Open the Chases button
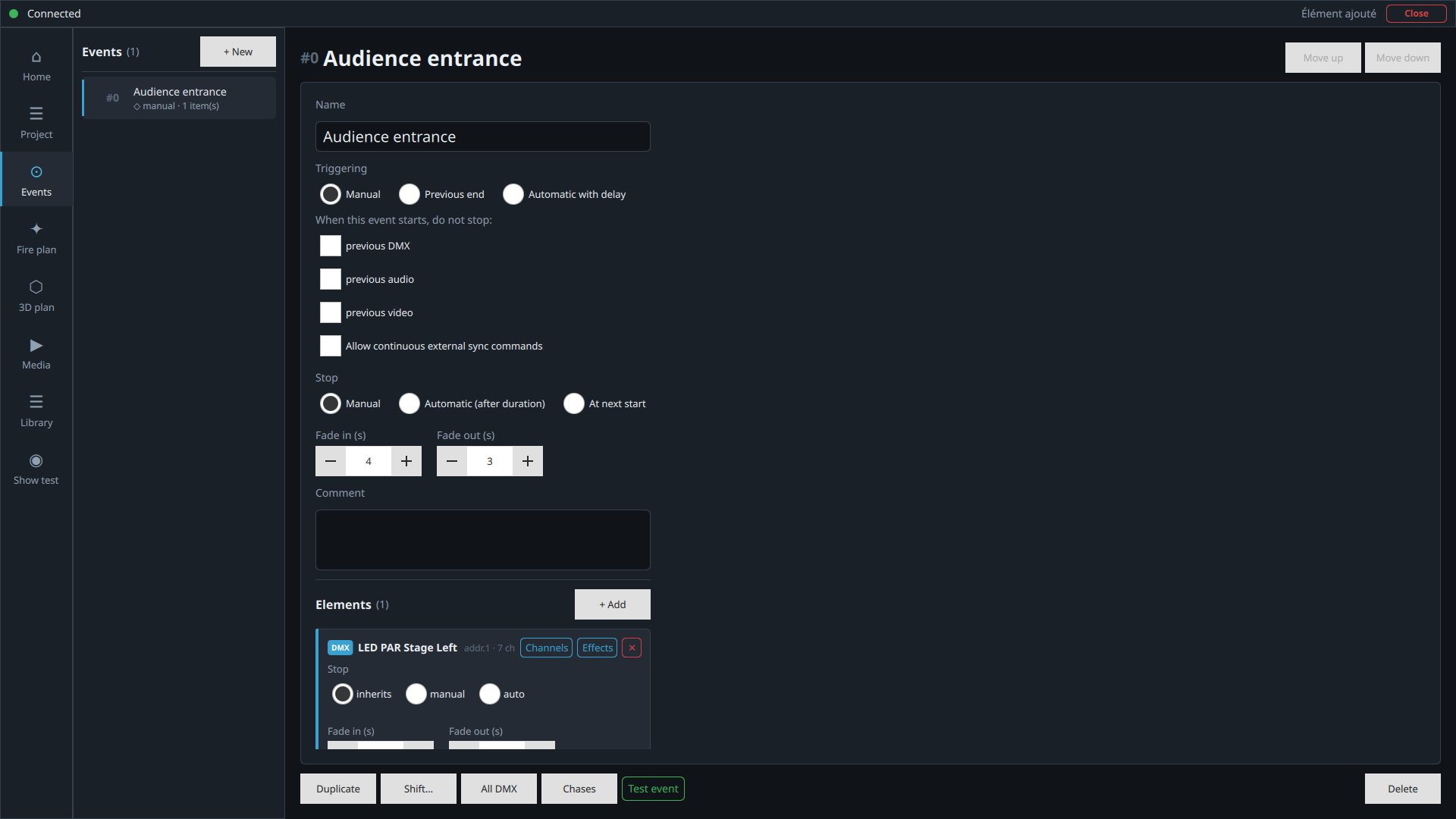The image size is (1456, 819). pyautogui.click(x=579, y=789)
